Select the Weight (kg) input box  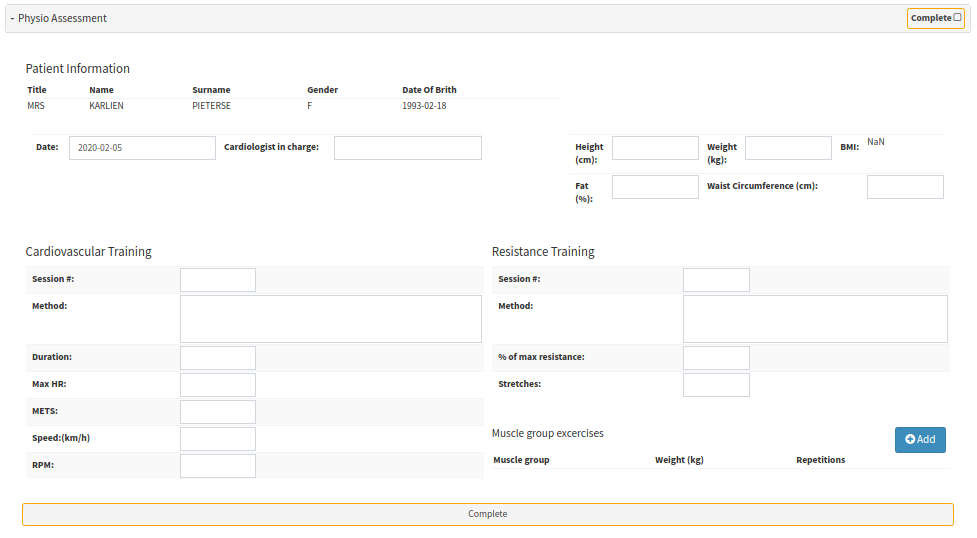tap(787, 148)
